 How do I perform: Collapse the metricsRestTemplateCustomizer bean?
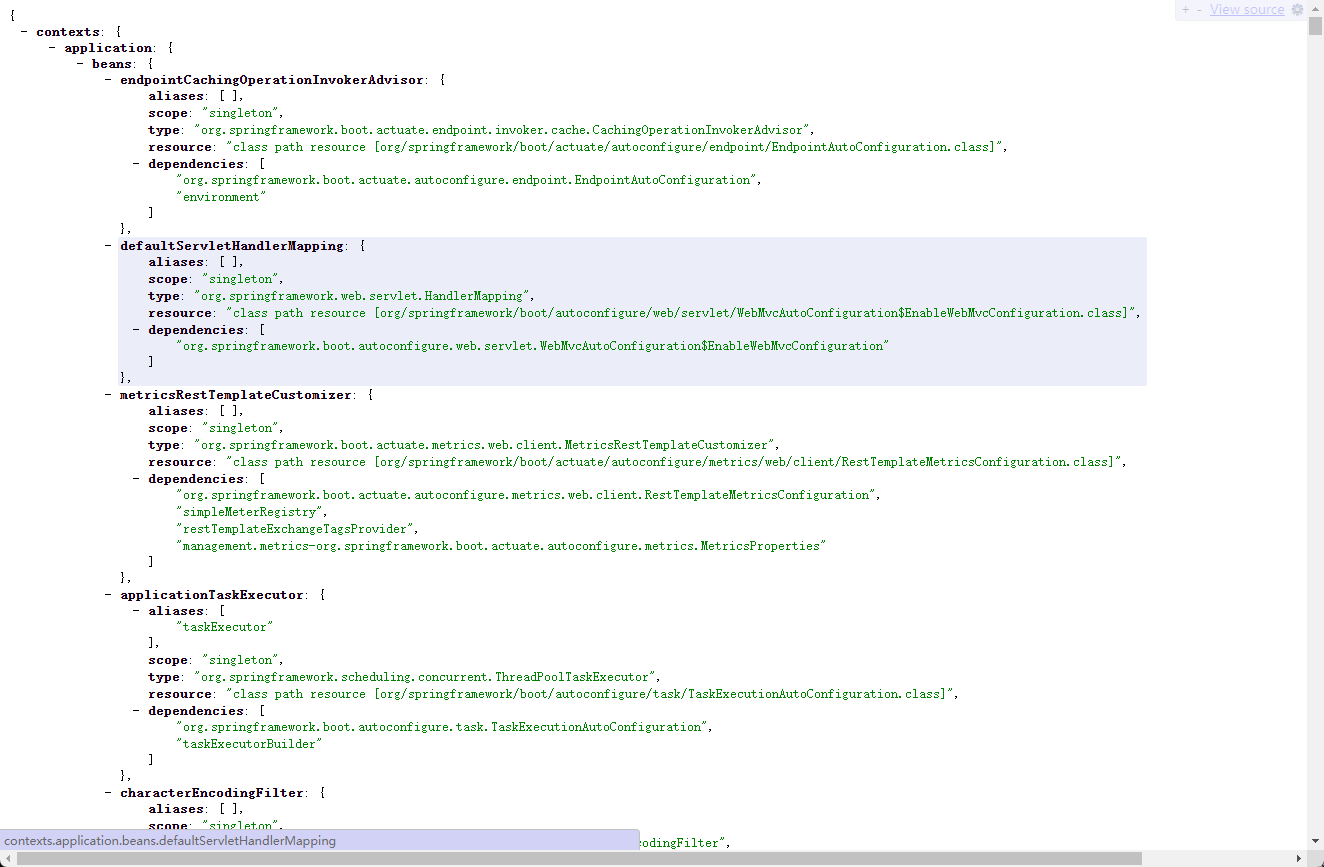[109, 395]
